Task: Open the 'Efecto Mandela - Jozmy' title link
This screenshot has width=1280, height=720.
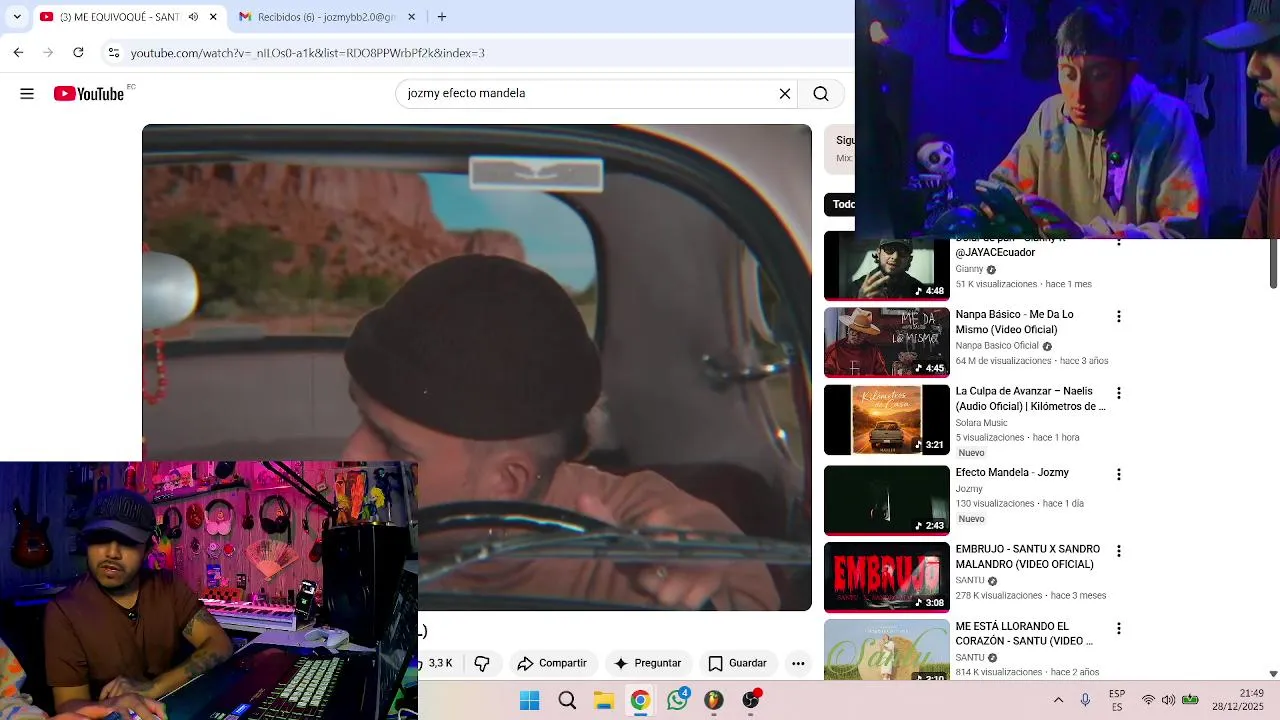Action: 1012,473
